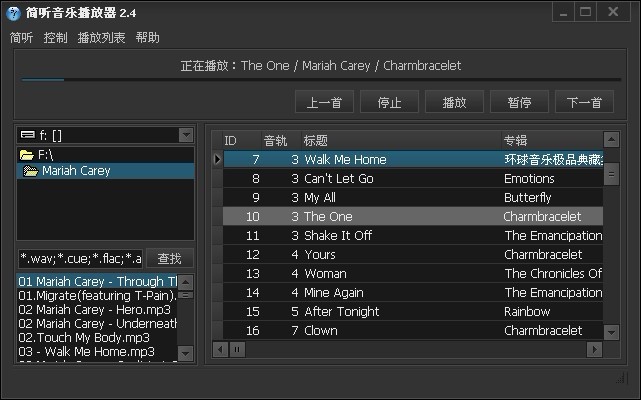Open the 帮助 menu
Screen dimensions: 641x400
click(x=148, y=38)
